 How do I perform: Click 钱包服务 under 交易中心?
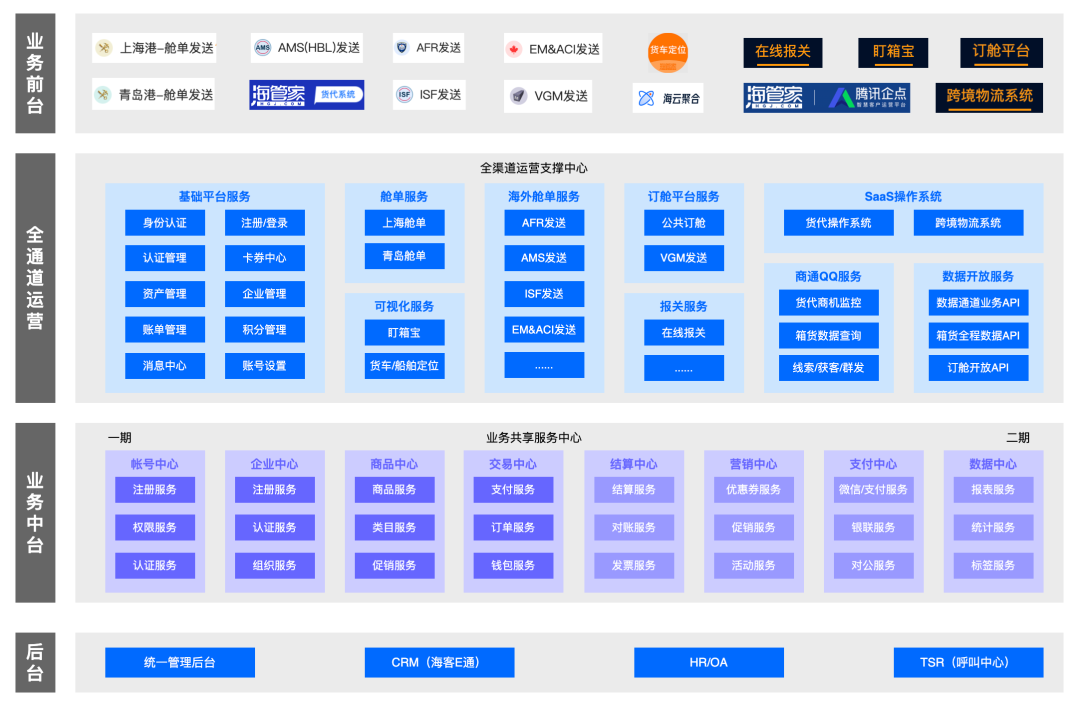513,565
